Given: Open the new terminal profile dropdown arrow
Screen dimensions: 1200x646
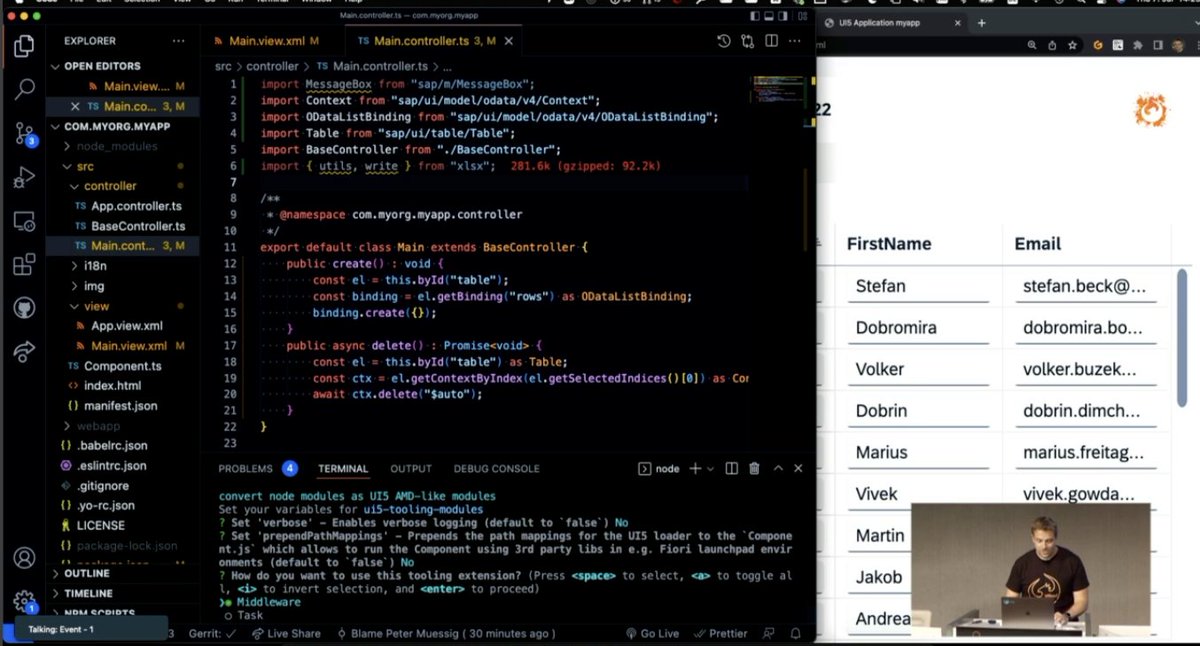Looking at the screenshot, I should (711, 468).
